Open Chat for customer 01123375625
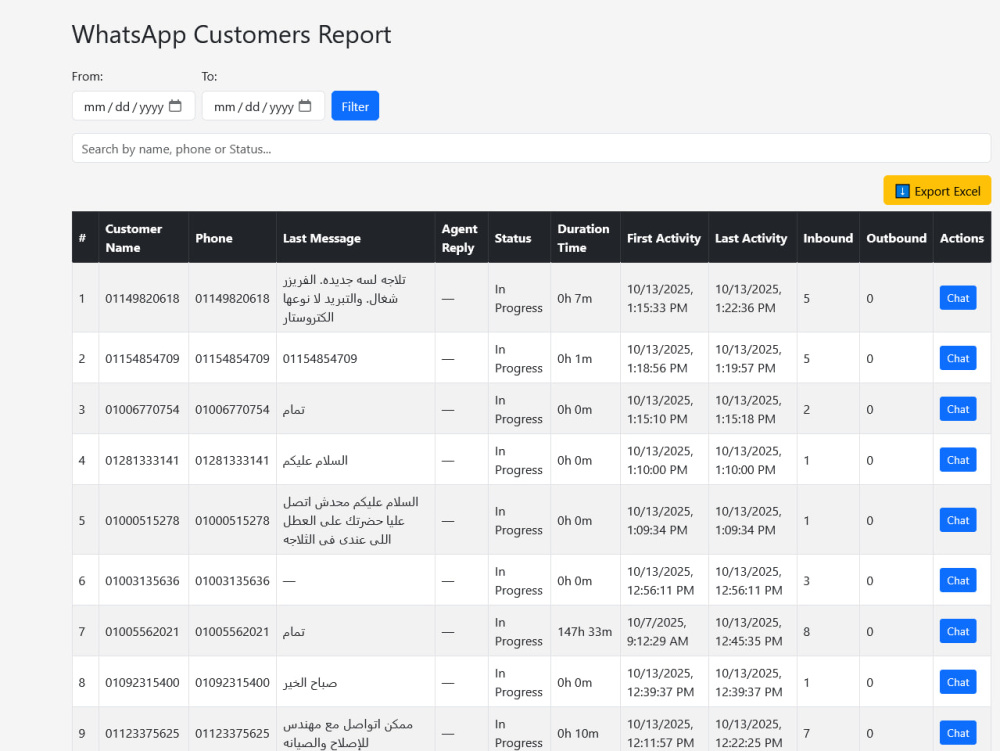This screenshot has width=1000, height=751. 957,733
